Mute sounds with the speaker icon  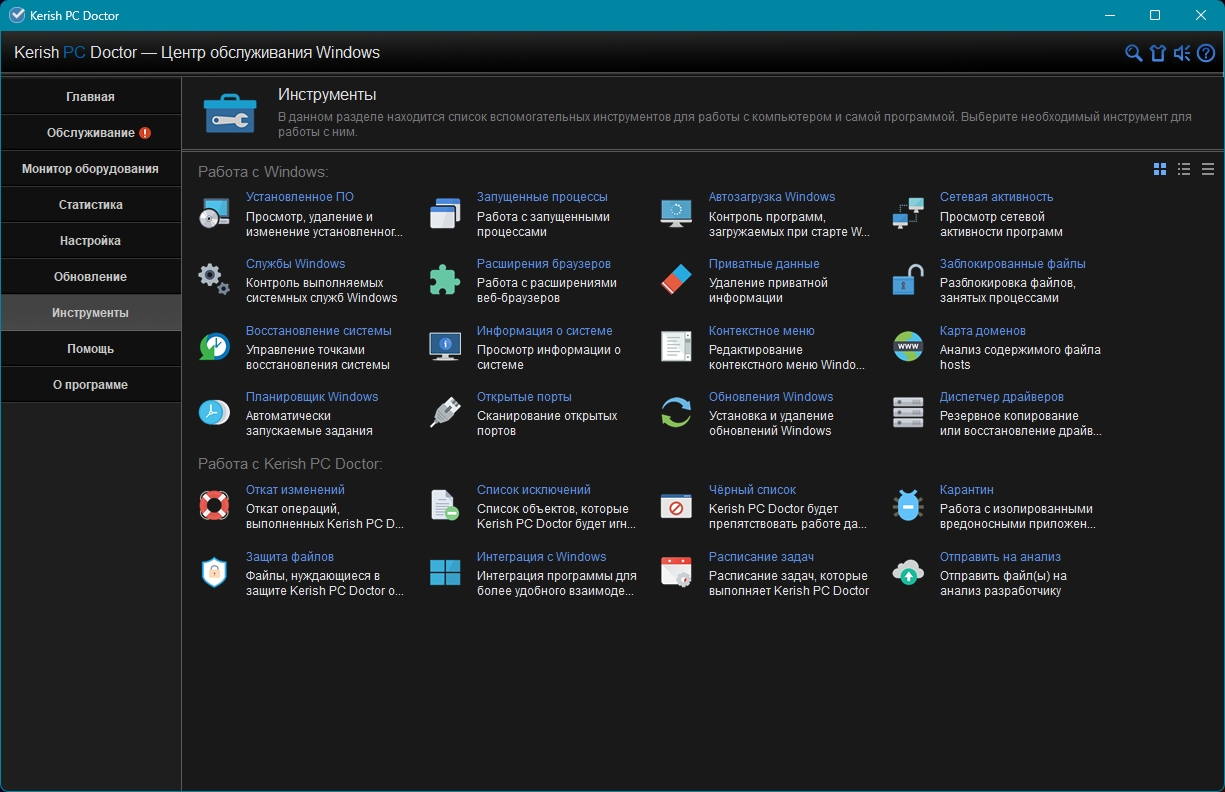pyautogui.click(x=1182, y=53)
